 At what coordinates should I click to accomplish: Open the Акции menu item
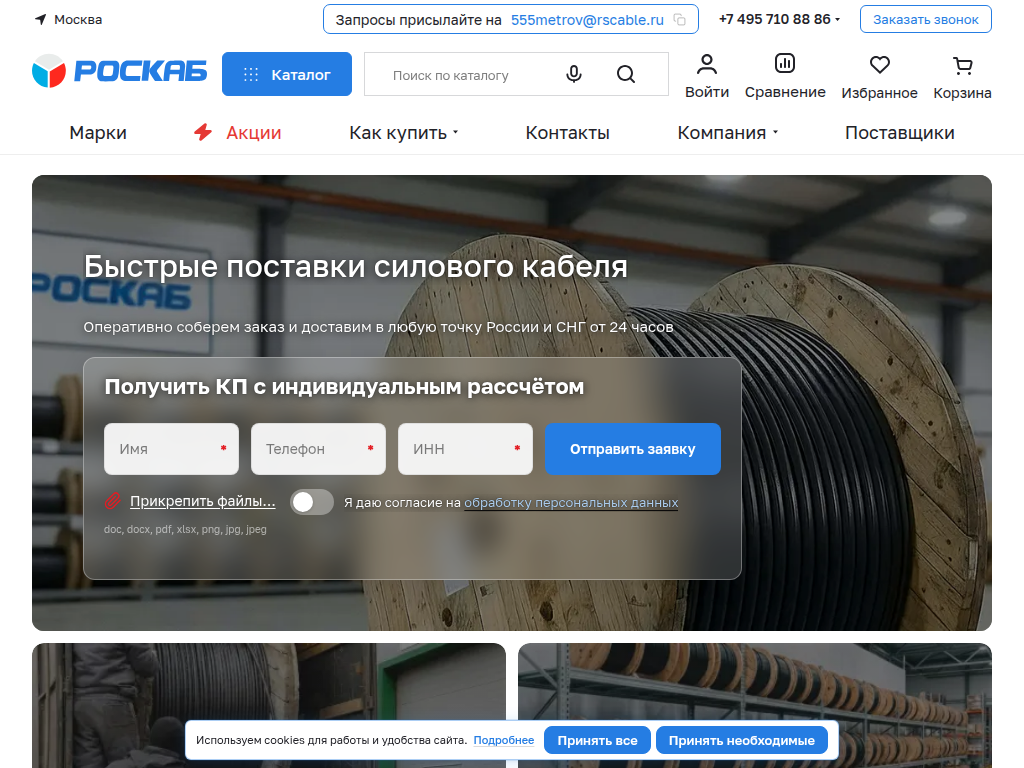[x=253, y=133]
